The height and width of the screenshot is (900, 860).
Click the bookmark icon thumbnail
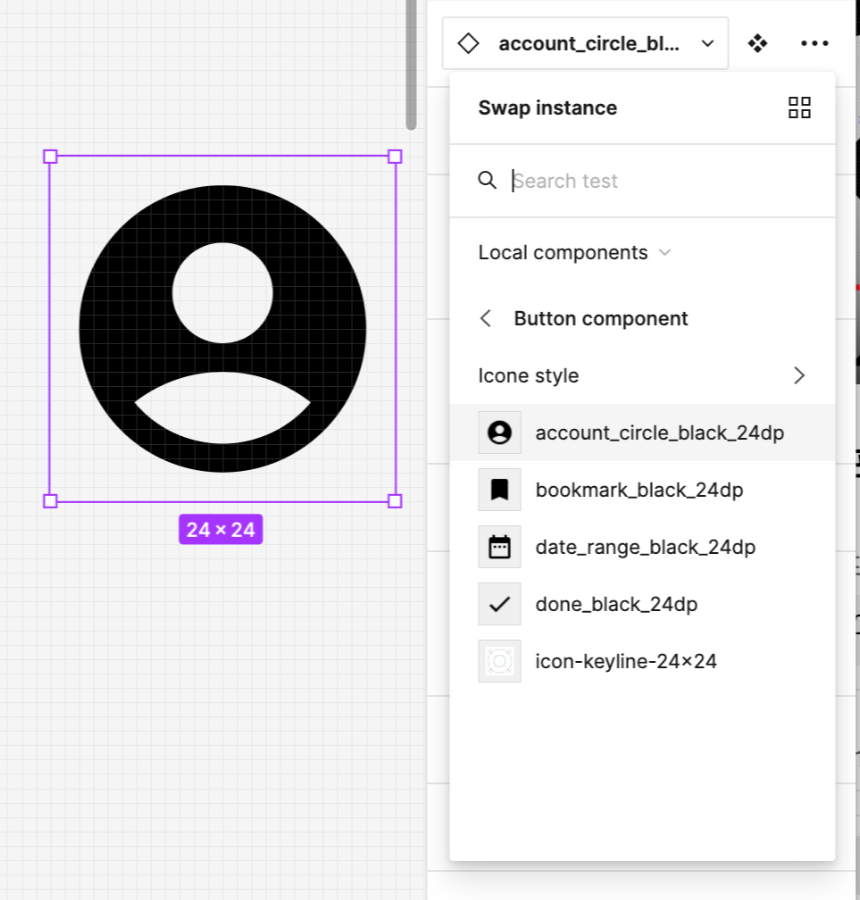(499, 490)
